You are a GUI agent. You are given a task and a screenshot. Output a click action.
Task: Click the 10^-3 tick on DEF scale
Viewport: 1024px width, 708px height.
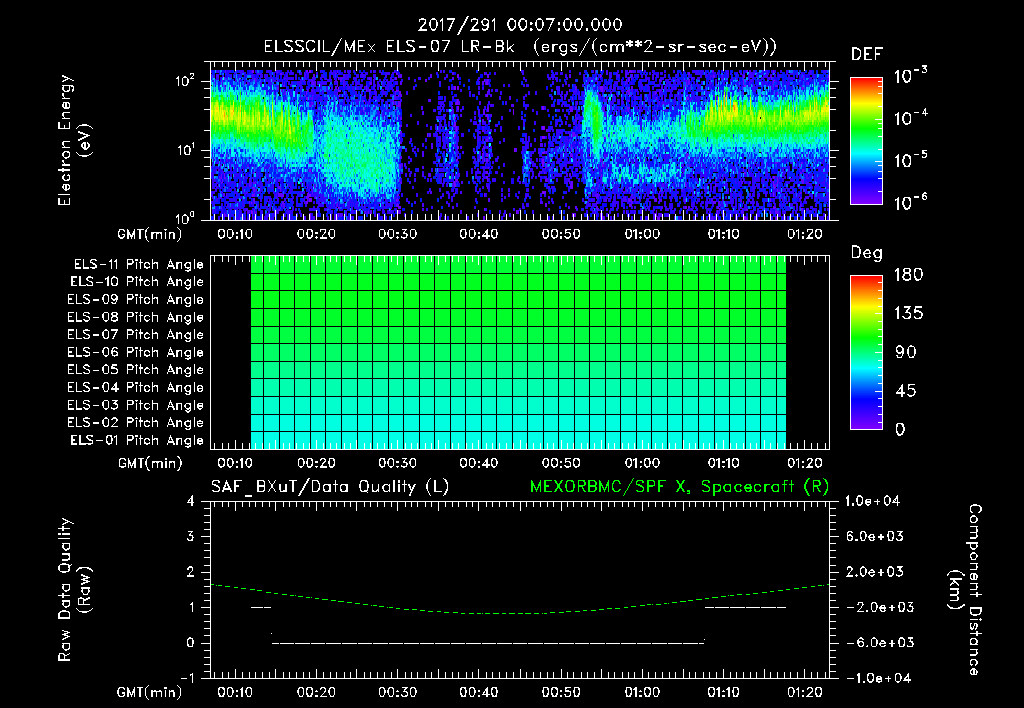[910, 76]
